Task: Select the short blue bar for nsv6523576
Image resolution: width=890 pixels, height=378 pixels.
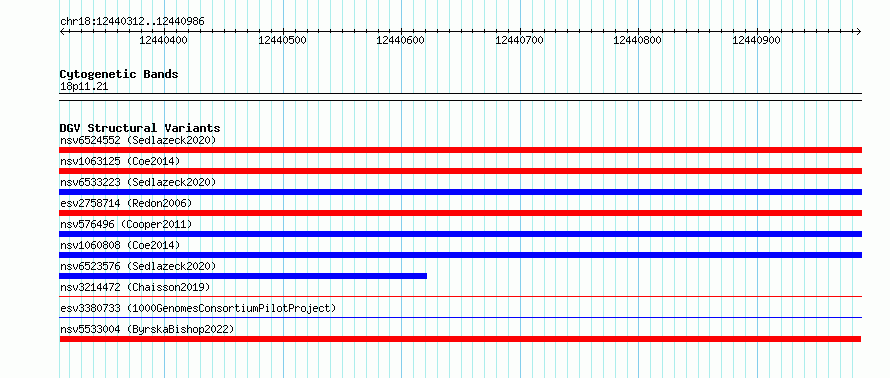Action: tap(243, 276)
